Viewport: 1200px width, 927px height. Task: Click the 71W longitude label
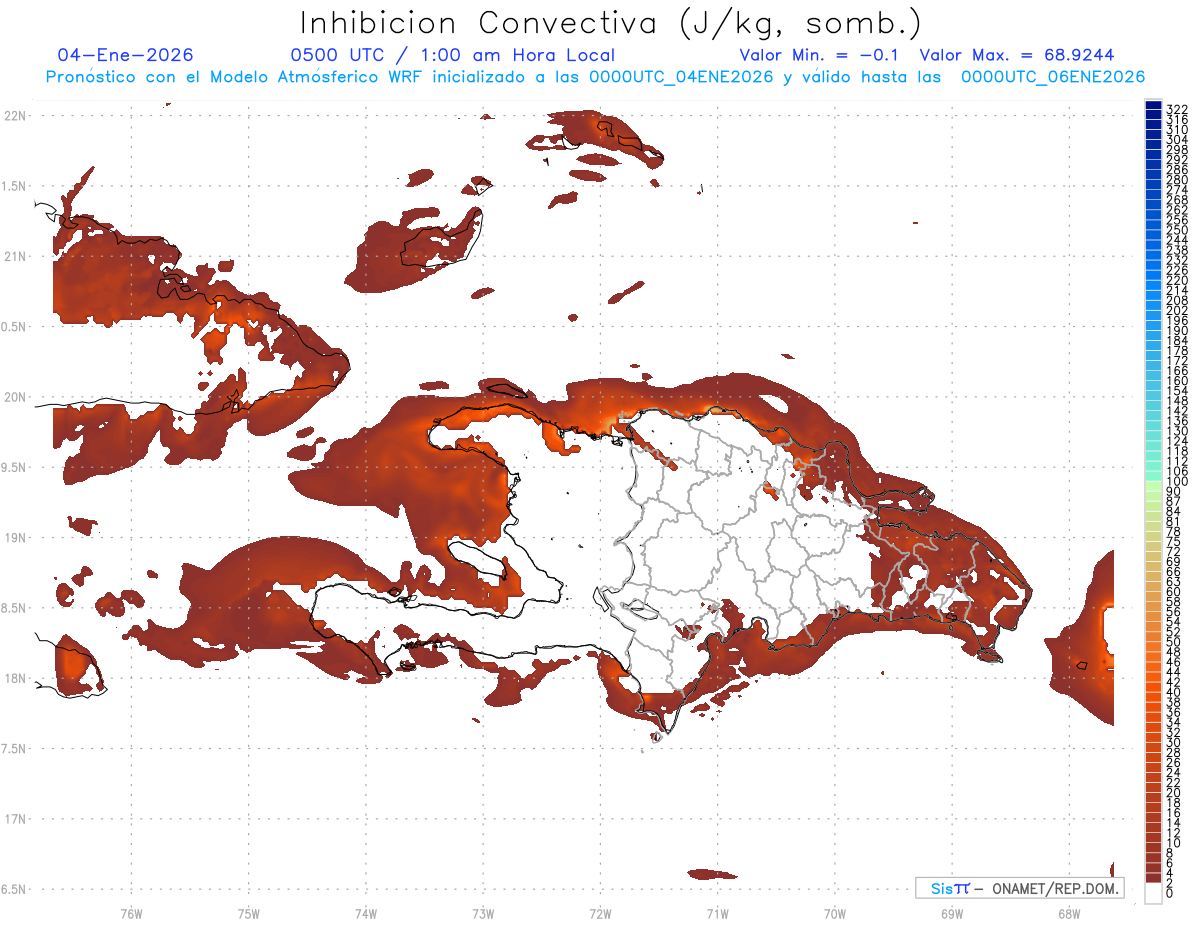(x=717, y=913)
